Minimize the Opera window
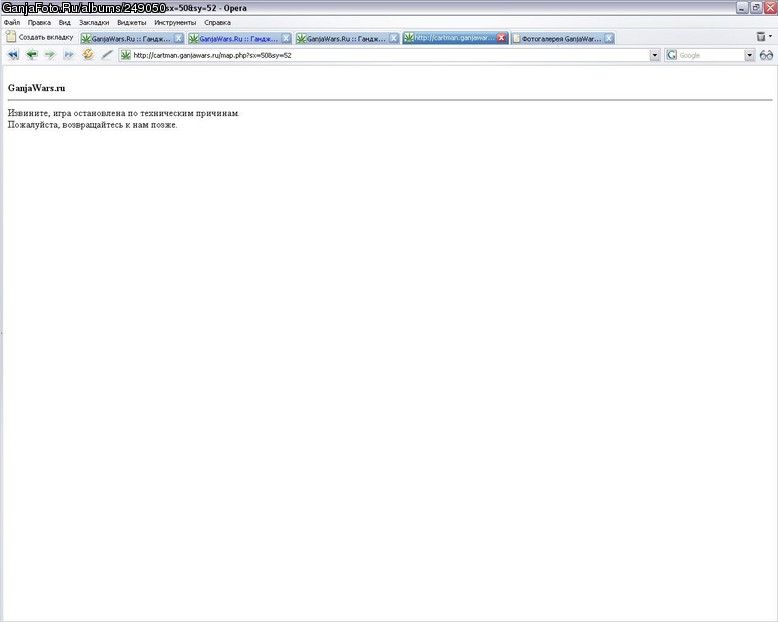Screen dimensions: 778x622 point(742,7)
